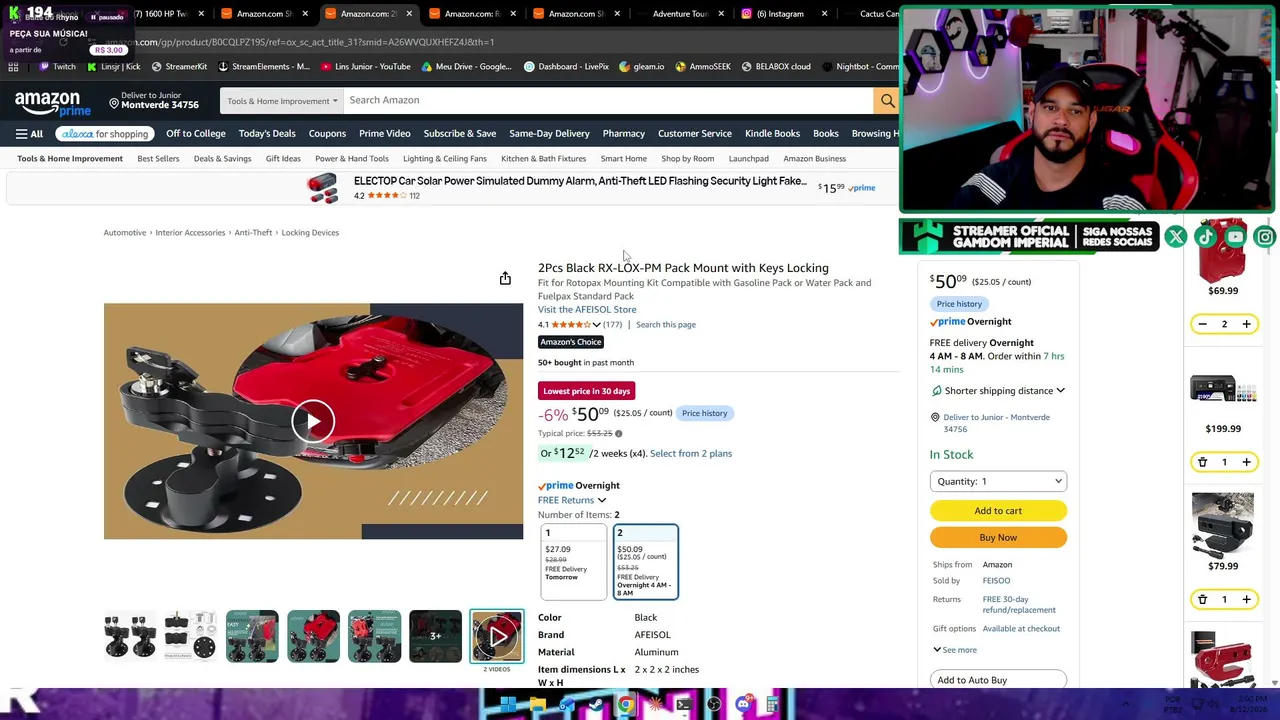Click the Add to cart button
Image resolution: width=1280 pixels, height=720 pixels.
[x=998, y=511]
